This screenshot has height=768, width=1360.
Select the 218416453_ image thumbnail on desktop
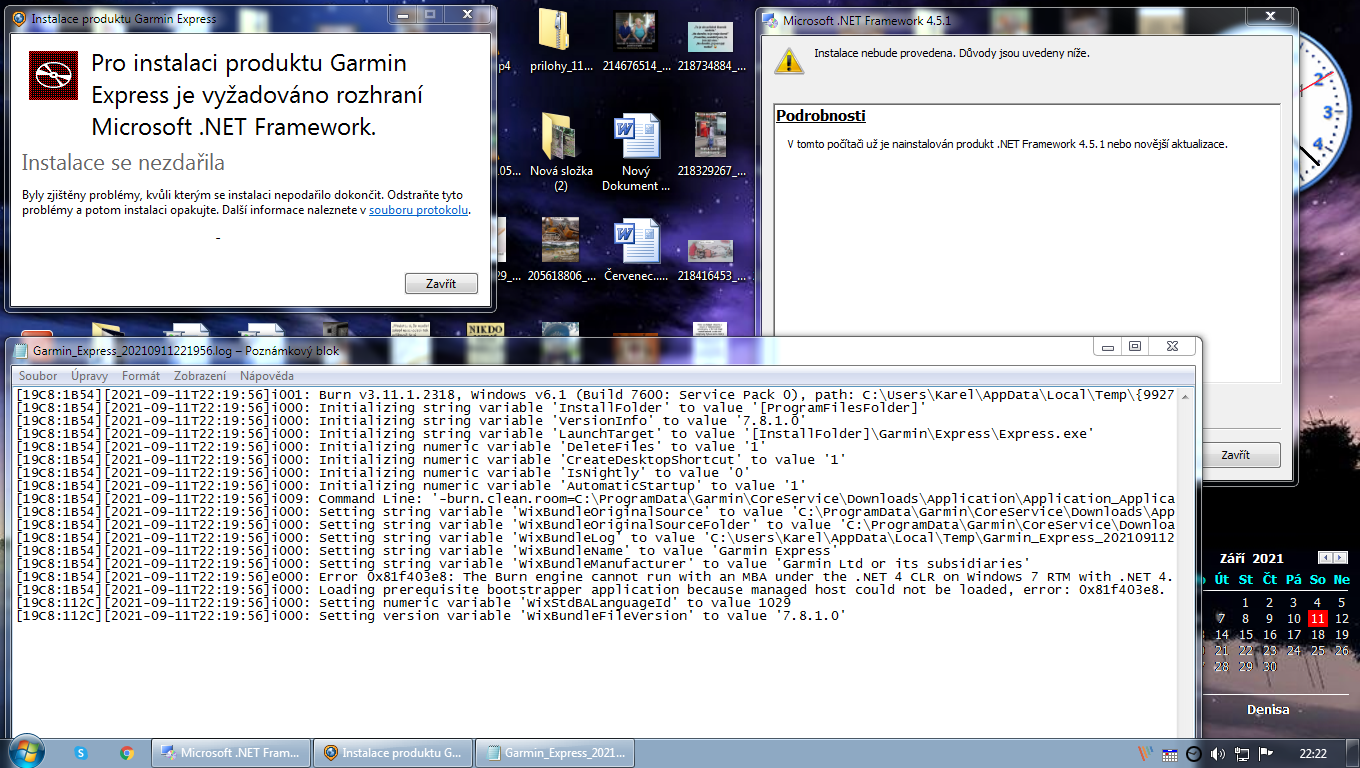pos(711,258)
